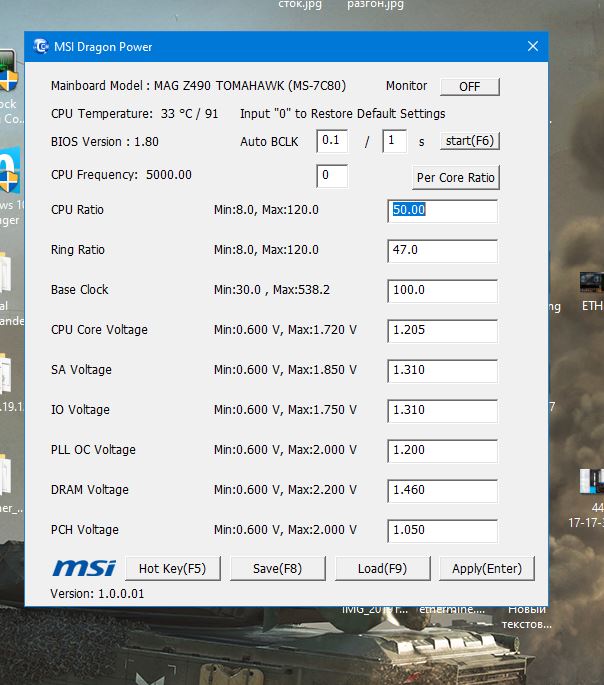The height and width of the screenshot is (685, 604).
Task: Click Save(F8) to save profile
Action: (x=277, y=568)
